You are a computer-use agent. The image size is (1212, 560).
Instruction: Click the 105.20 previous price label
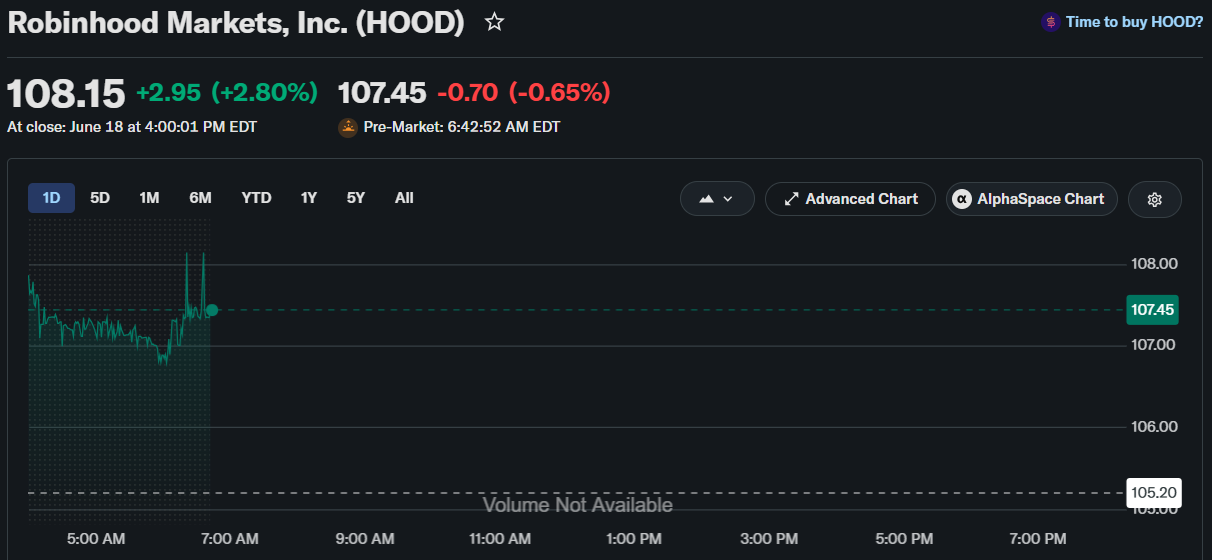[1152, 492]
